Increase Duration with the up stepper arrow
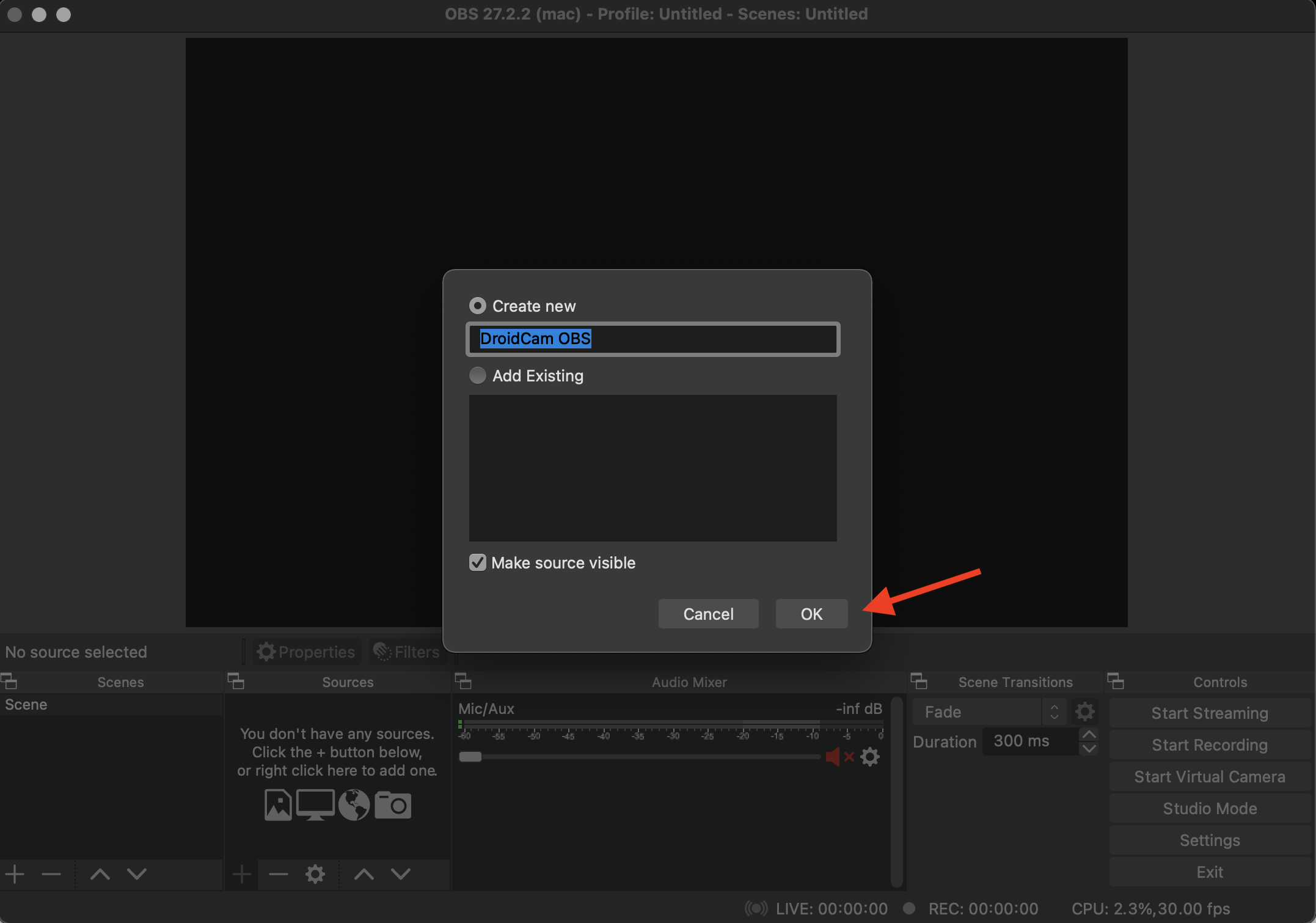This screenshot has height=923, width=1316. (x=1089, y=735)
